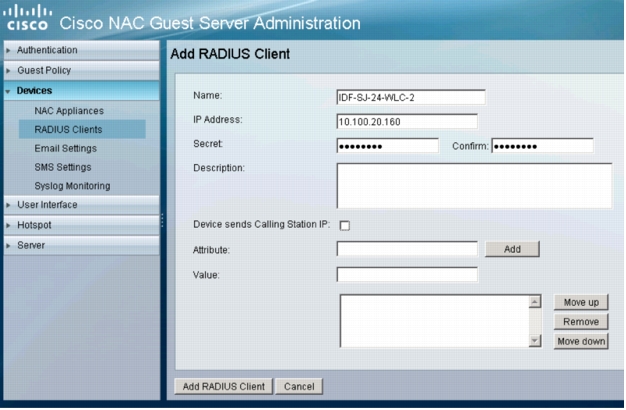Viewport: 626px width, 410px height.
Task: Click the Name field containing IDF-SJ-24-WLC-2
Action: [x=411, y=97]
